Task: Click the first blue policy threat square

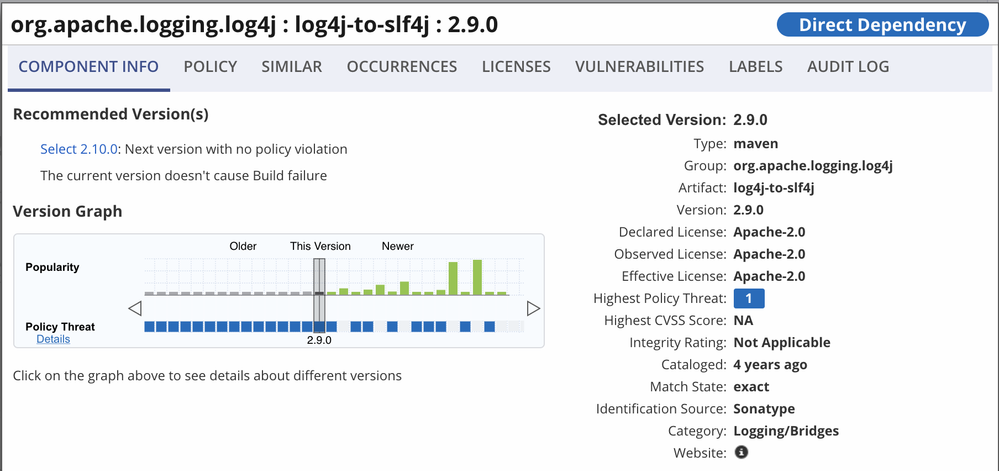Action: coord(150,326)
